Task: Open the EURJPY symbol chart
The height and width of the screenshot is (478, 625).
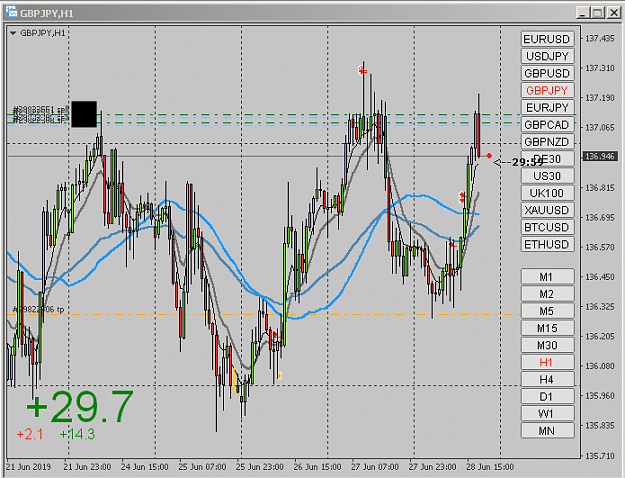Action: [547, 108]
